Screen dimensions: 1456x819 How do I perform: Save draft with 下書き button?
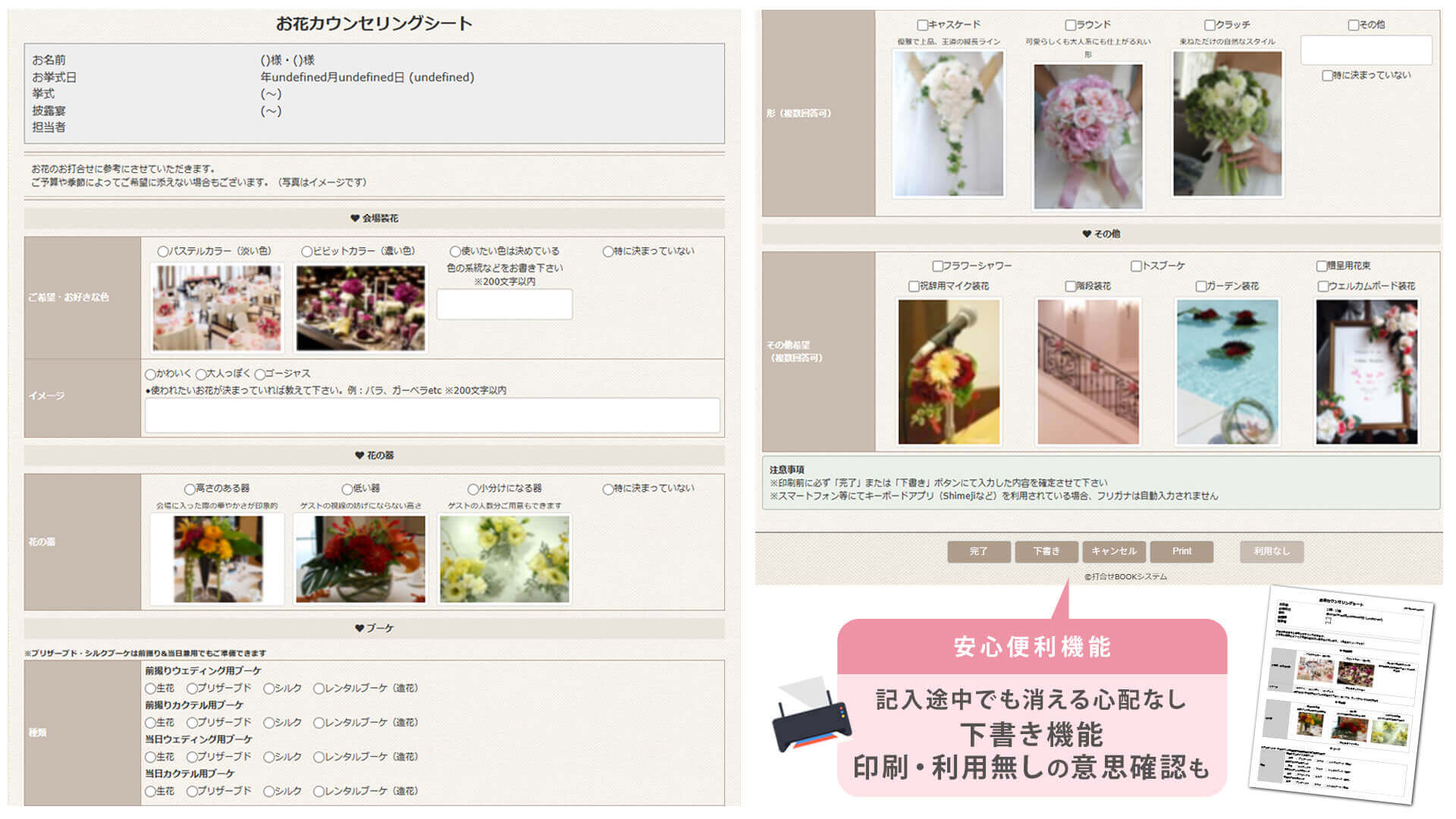click(1046, 551)
